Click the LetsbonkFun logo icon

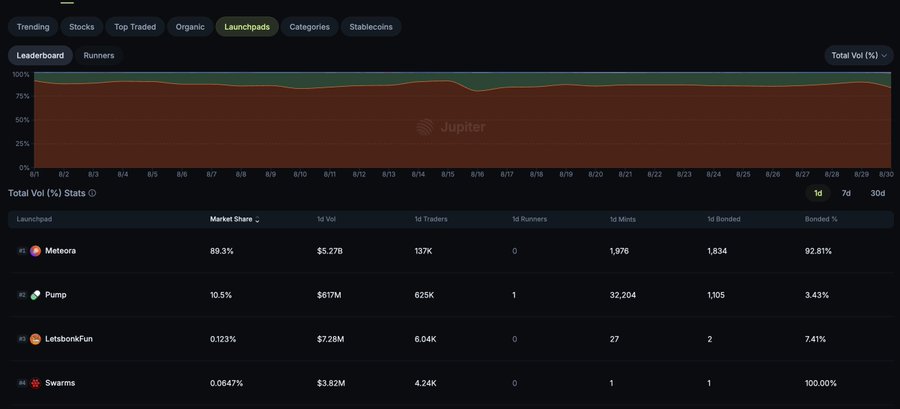point(36,339)
